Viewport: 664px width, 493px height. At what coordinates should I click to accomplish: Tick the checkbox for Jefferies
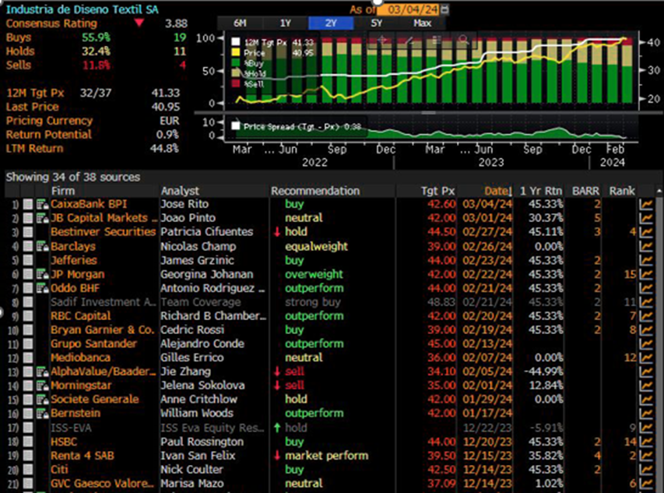point(28,260)
